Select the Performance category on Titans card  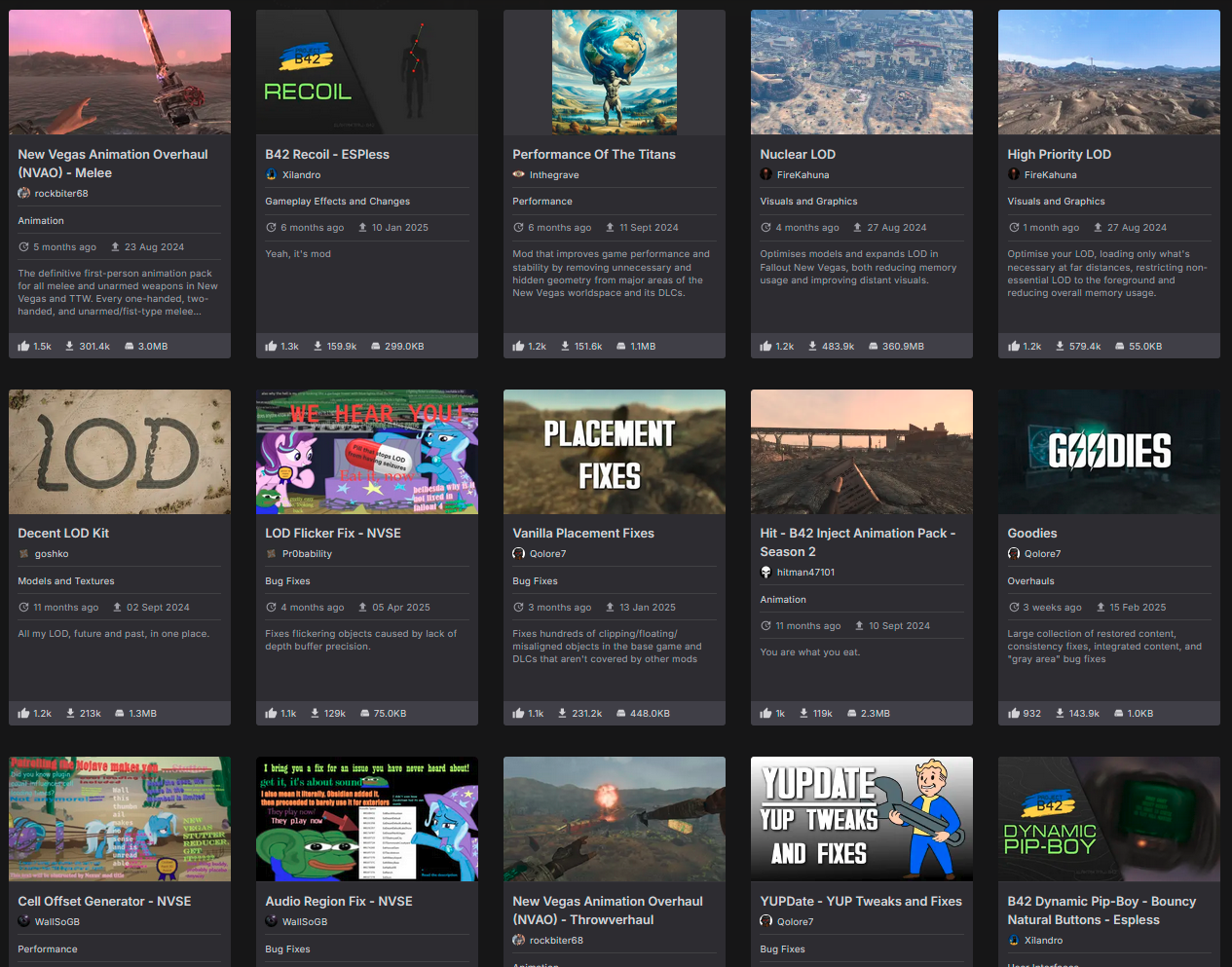tap(542, 202)
